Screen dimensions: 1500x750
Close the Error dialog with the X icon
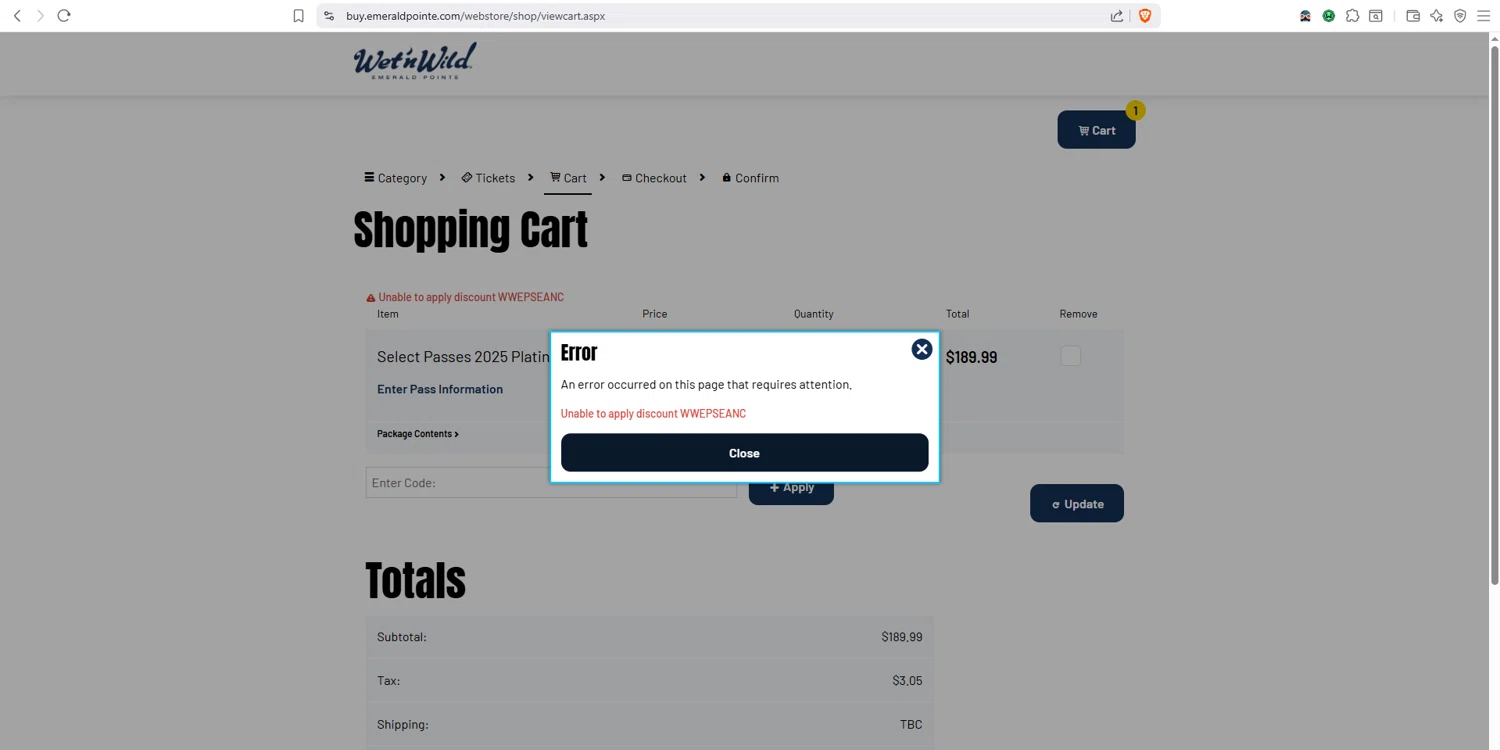point(921,349)
